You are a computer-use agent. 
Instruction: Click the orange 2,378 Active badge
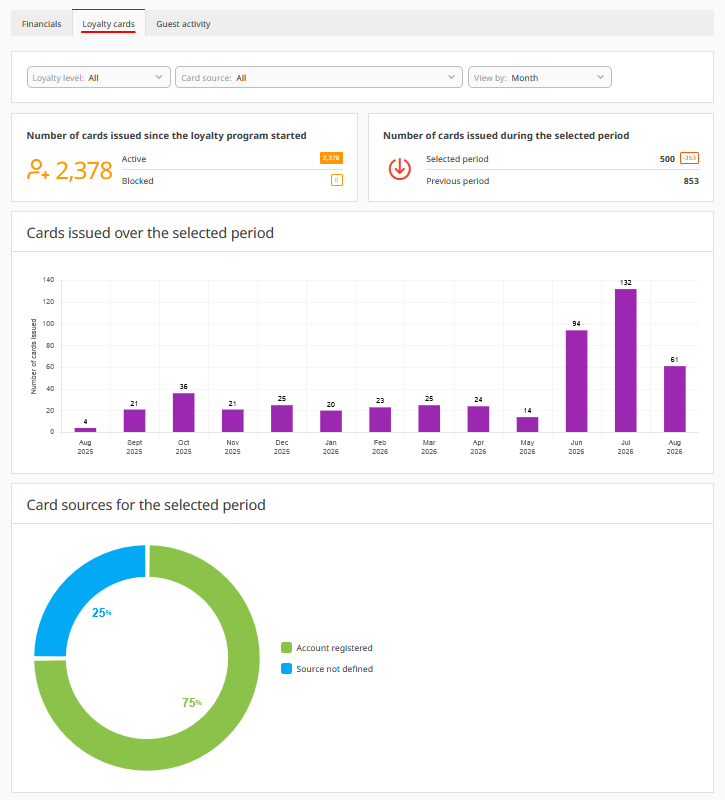point(331,158)
